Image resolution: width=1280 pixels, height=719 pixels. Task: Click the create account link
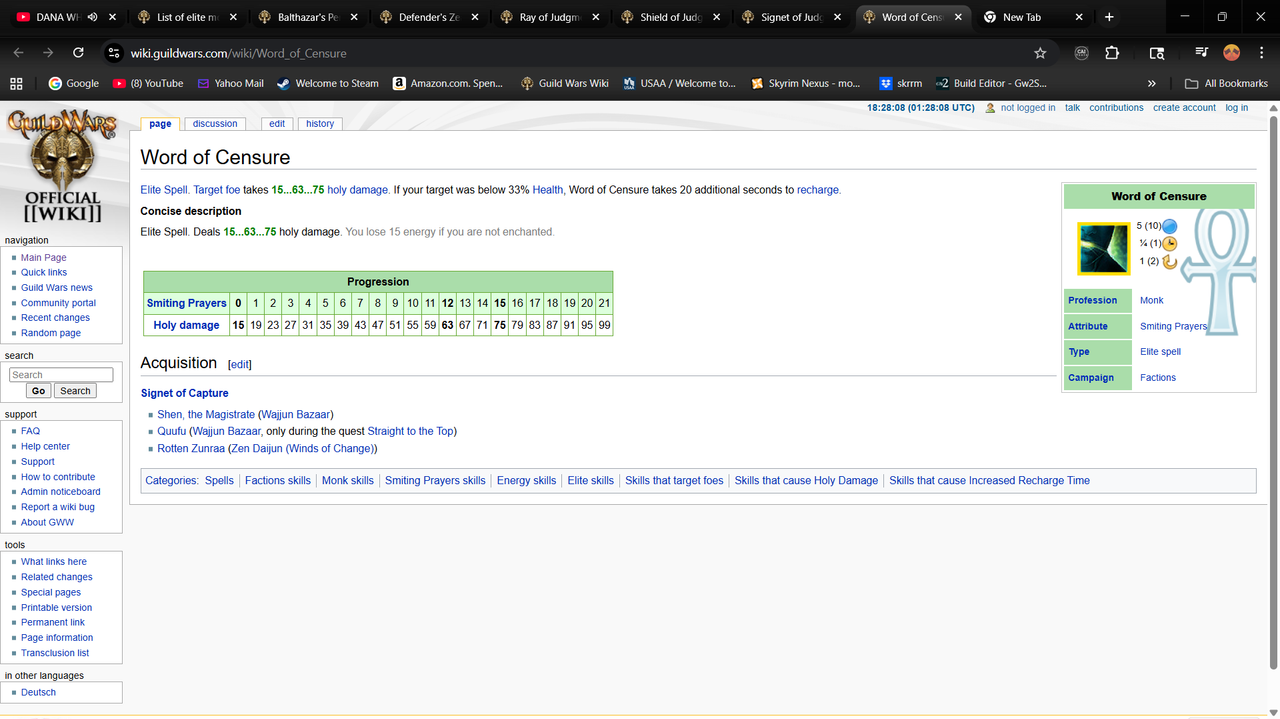click(1184, 108)
